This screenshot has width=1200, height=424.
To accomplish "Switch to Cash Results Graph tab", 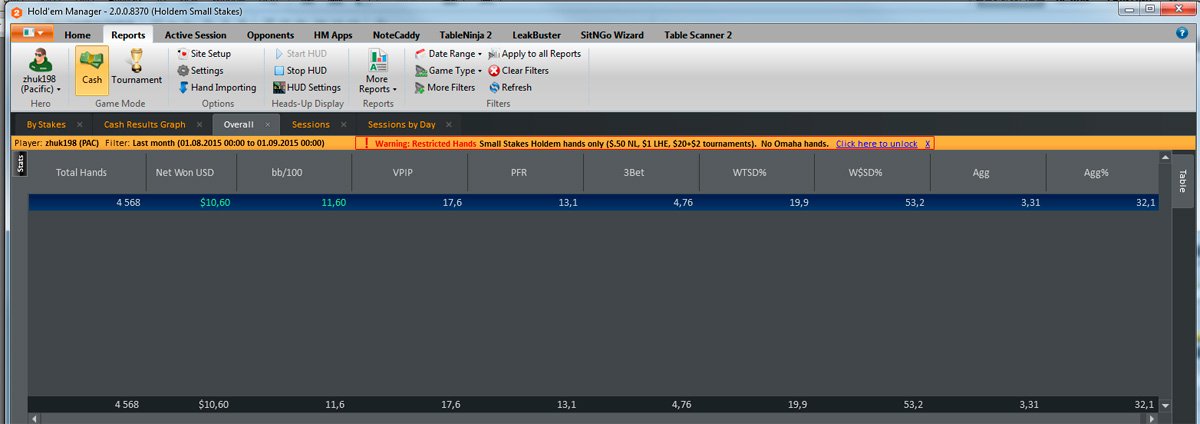I will pos(145,125).
